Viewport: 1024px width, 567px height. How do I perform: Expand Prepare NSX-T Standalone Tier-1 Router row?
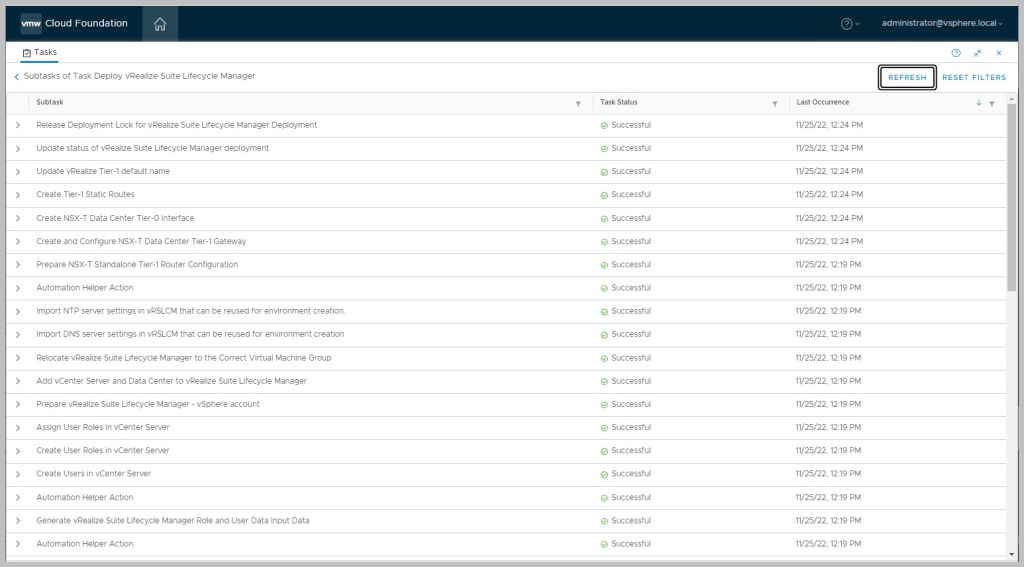[18, 265]
